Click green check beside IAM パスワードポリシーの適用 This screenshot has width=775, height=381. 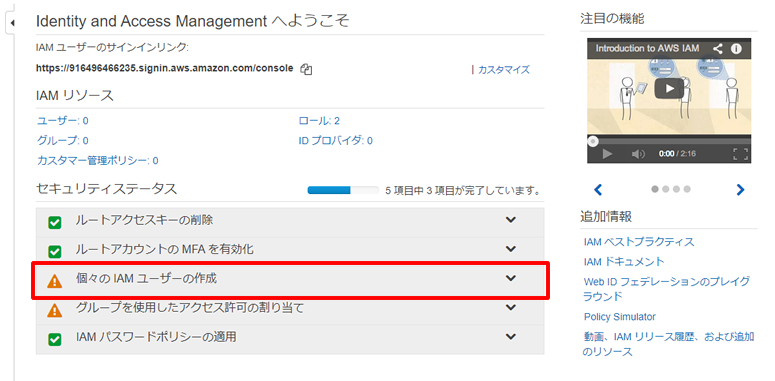(x=54, y=339)
